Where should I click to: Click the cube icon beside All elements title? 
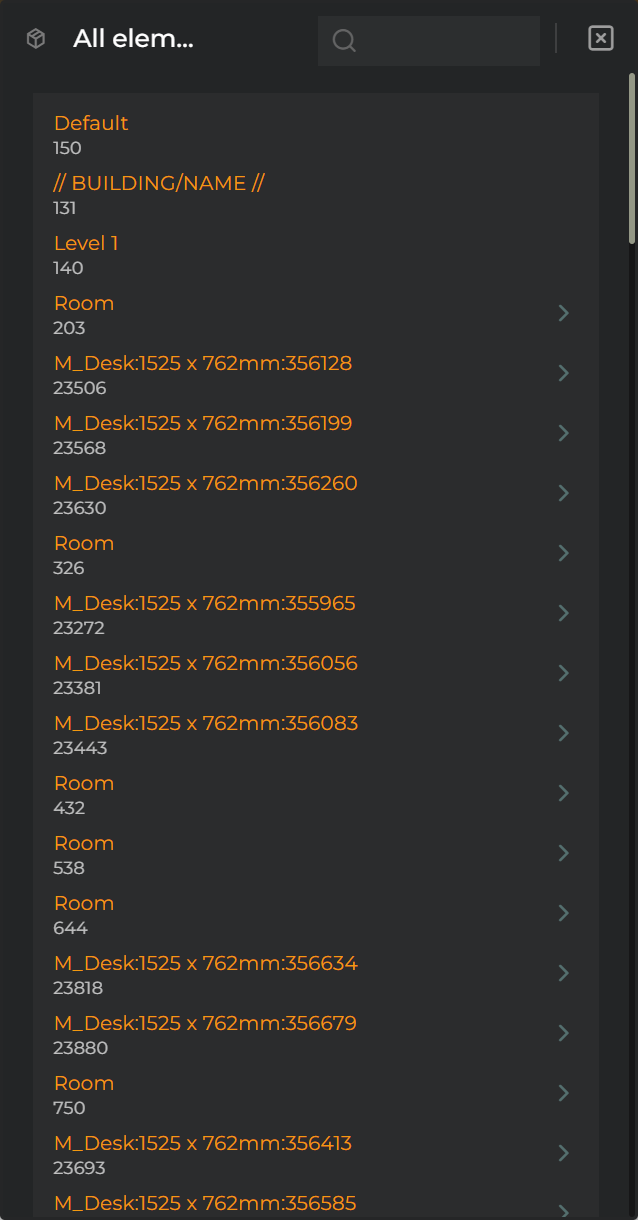pos(36,39)
